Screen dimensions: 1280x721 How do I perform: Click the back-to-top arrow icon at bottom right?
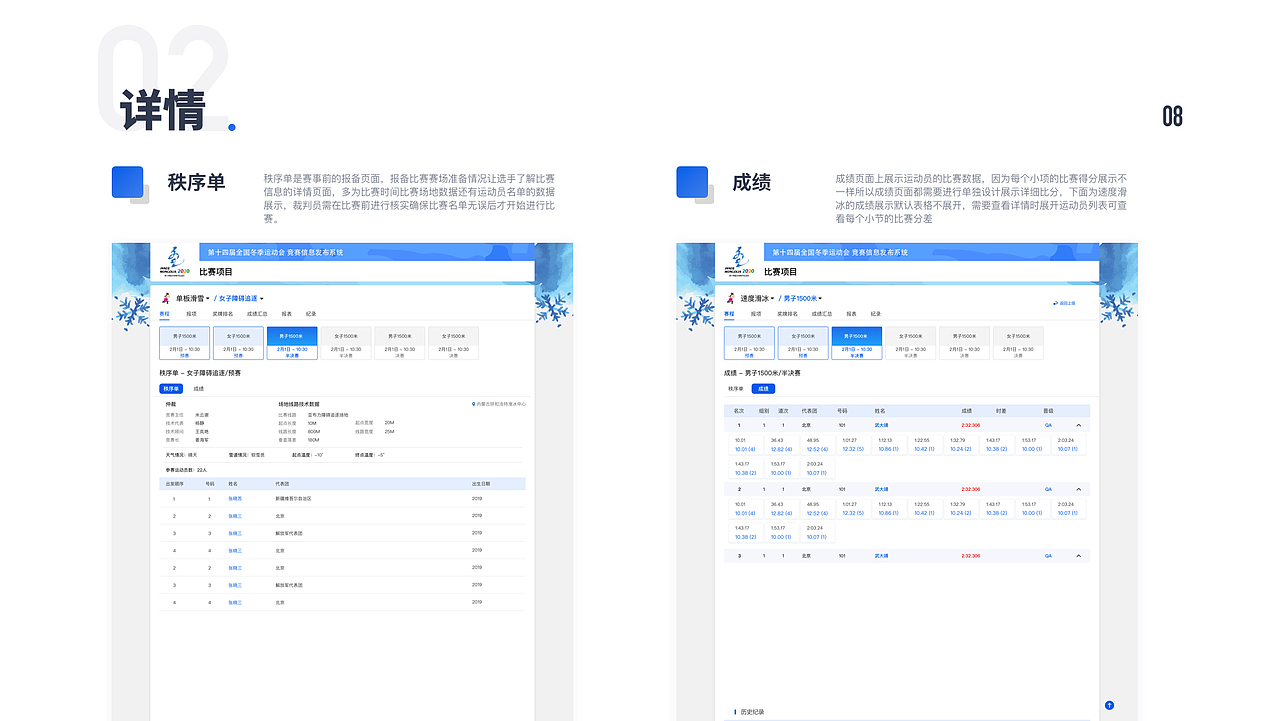pos(1109,706)
